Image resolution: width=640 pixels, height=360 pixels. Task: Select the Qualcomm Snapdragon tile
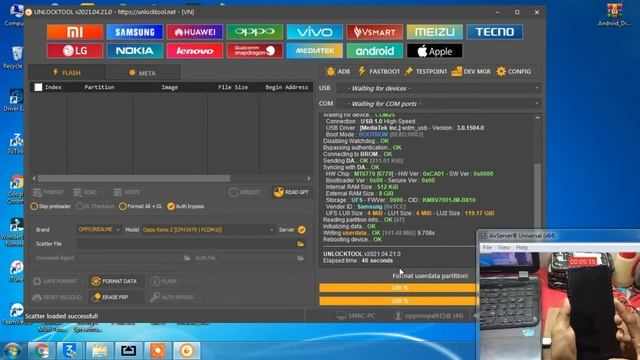(255, 51)
